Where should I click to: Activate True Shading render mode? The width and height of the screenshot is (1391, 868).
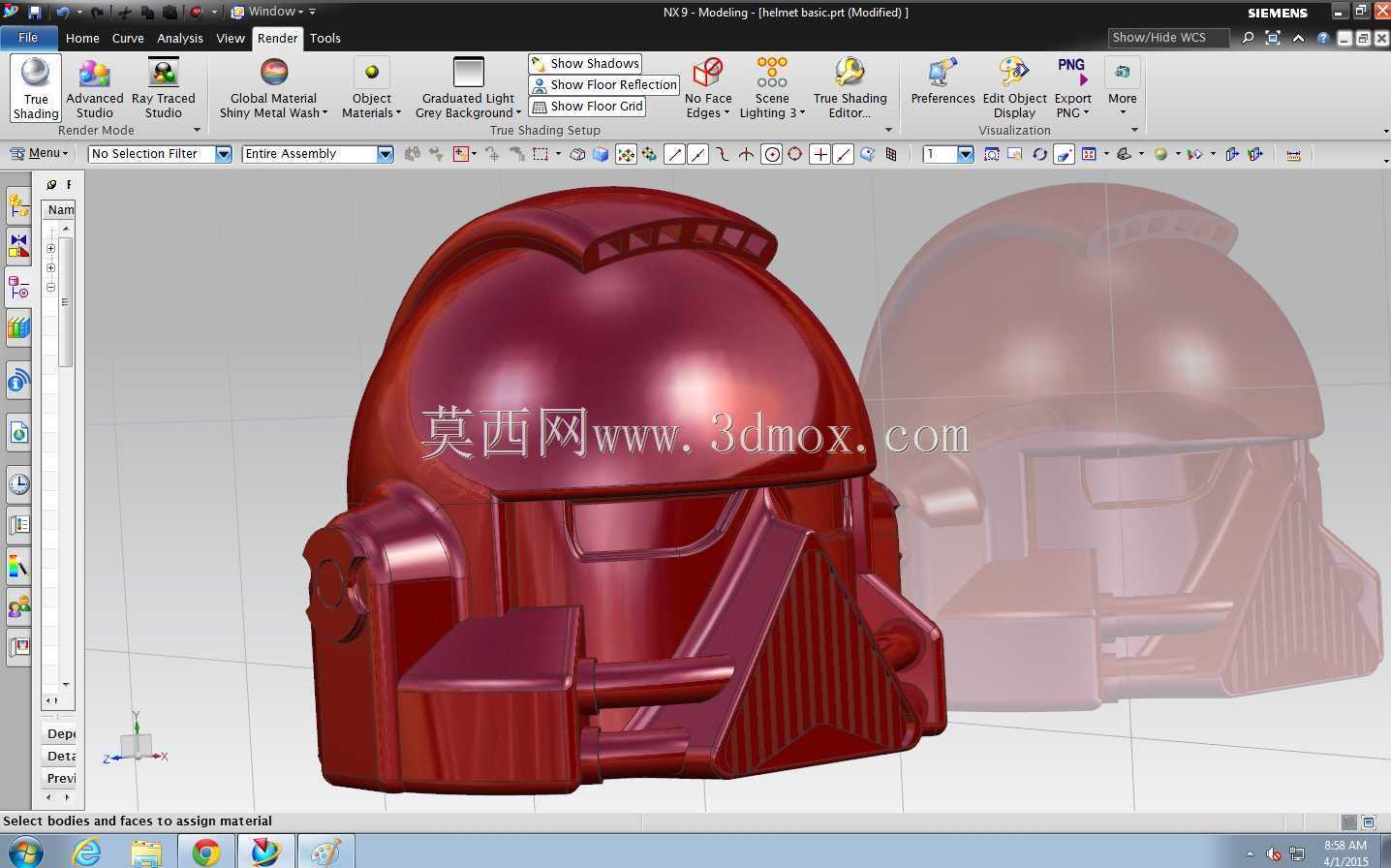(x=36, y=87)
